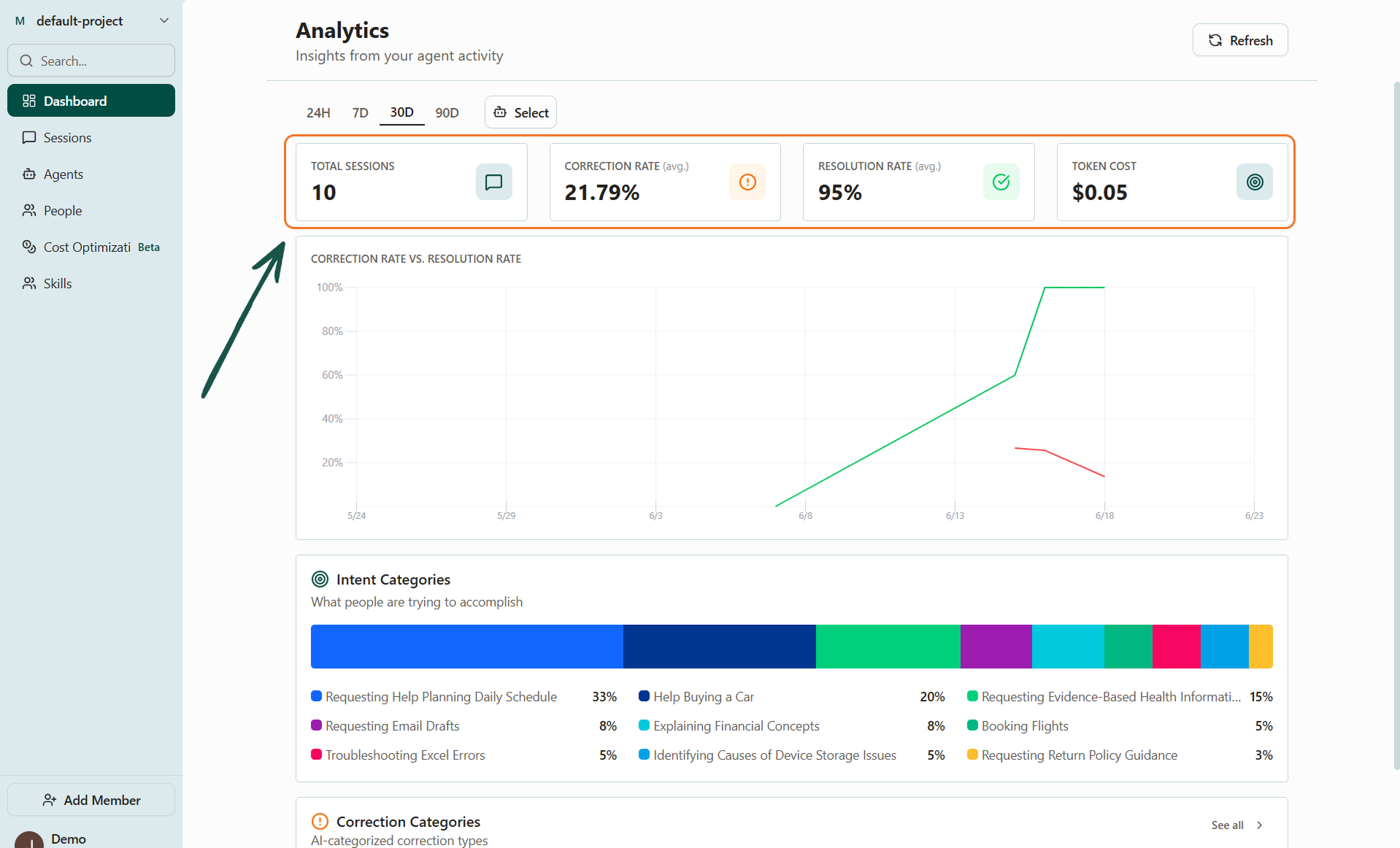Switch to the 7D time range

361,112
